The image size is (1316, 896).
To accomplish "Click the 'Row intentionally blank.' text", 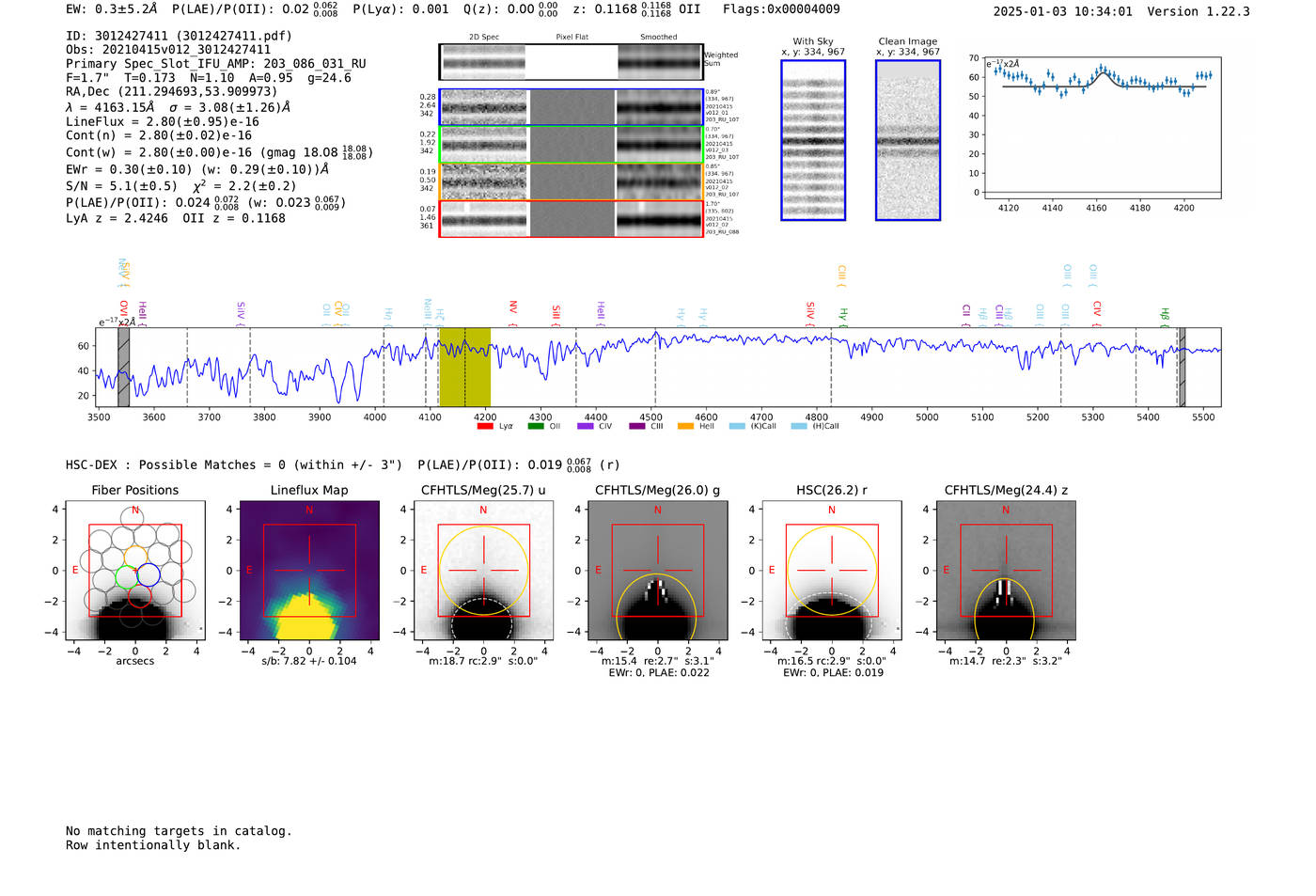I will [153, 845].
